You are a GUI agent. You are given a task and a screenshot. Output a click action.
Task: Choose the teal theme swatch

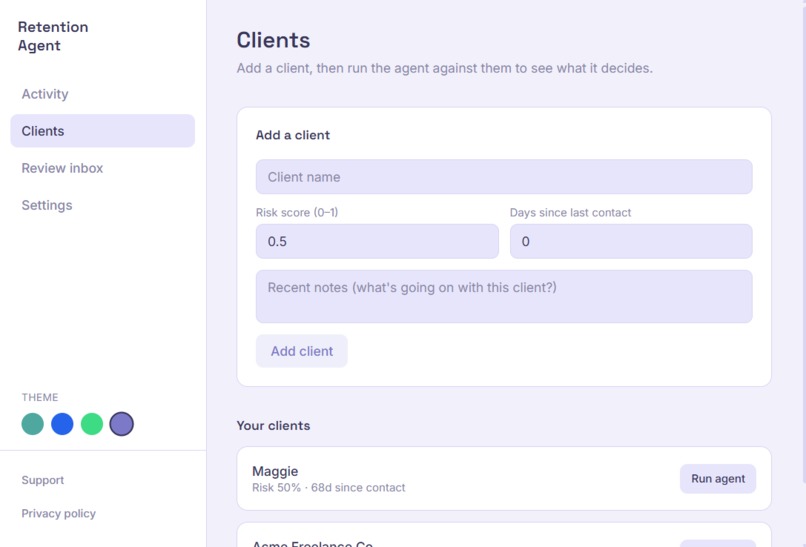32,424
